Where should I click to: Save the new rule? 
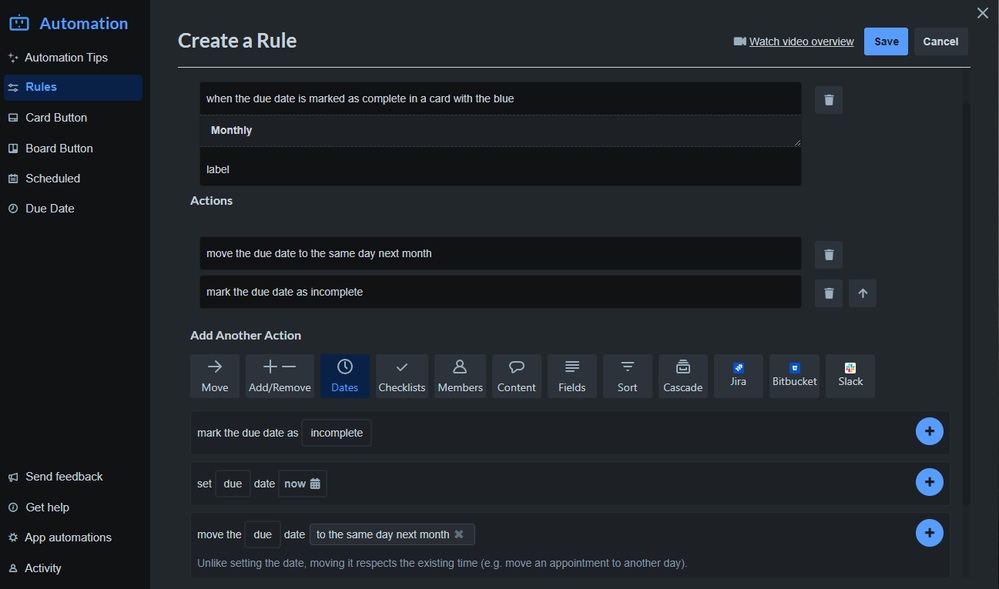coord(885,41)
